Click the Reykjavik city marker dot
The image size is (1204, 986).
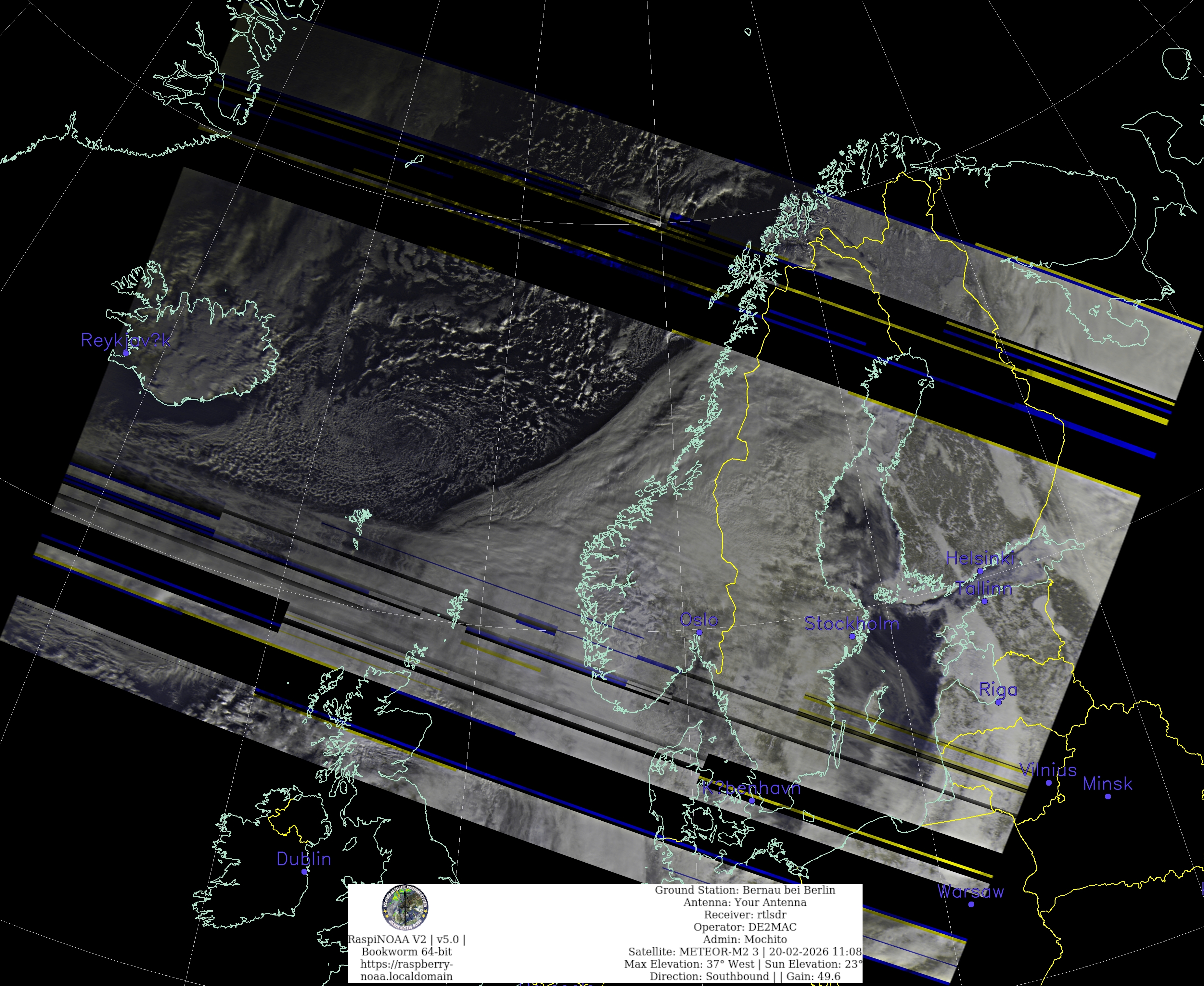coord(126,353)
